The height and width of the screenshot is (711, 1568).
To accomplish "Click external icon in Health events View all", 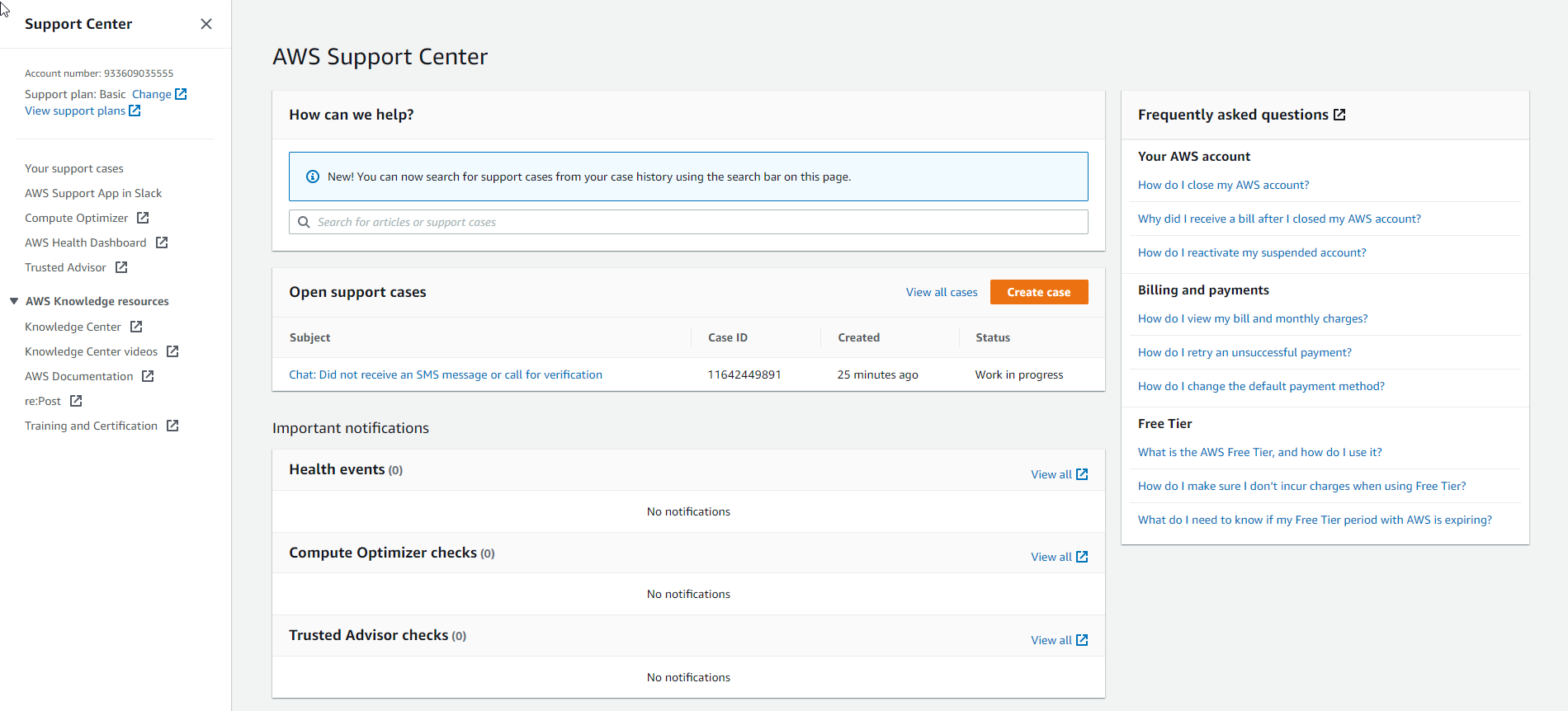I will 1082,474.
